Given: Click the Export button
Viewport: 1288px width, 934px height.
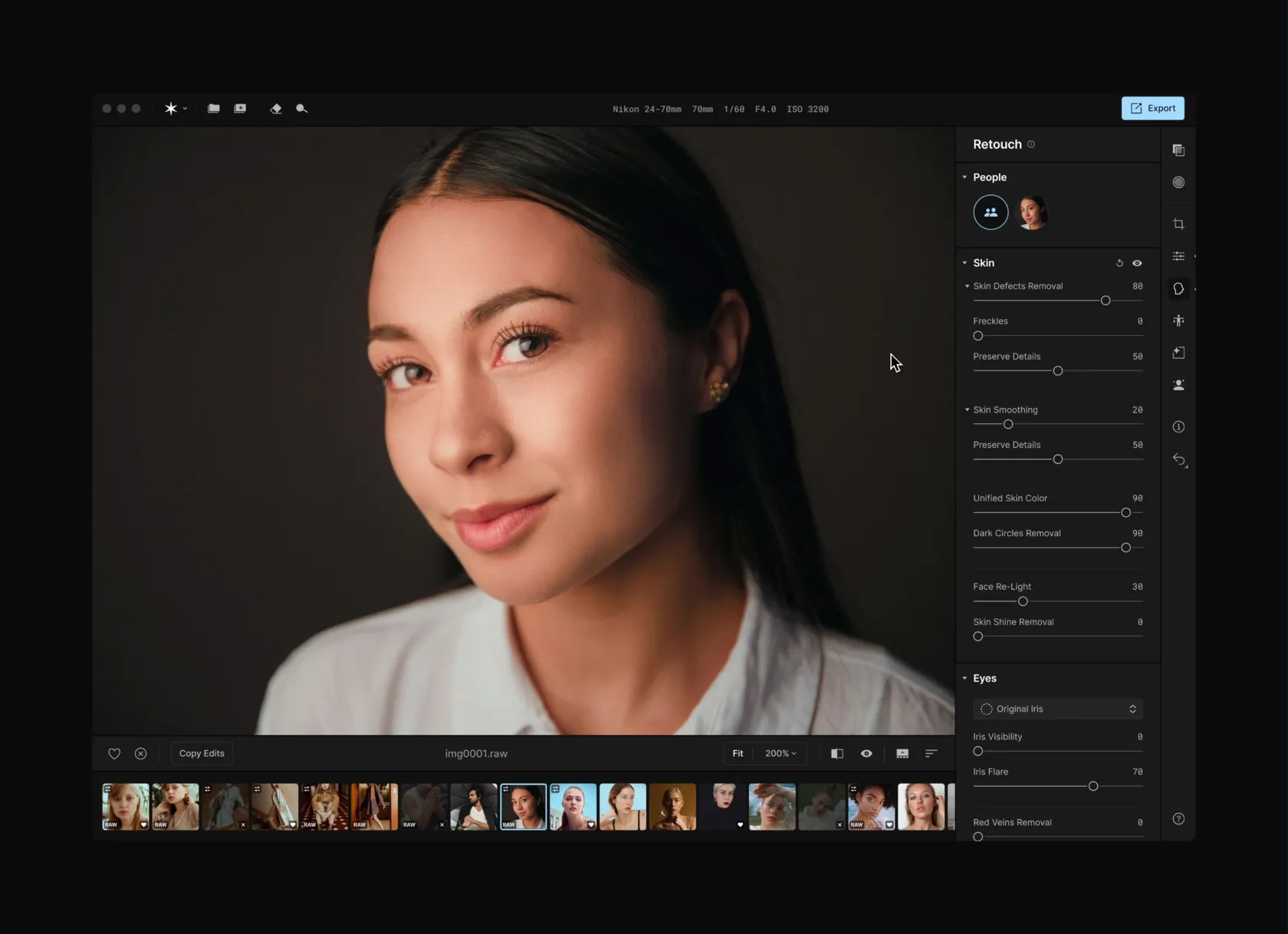Looking at the screenshot, I should click(x=1152, y=108).
